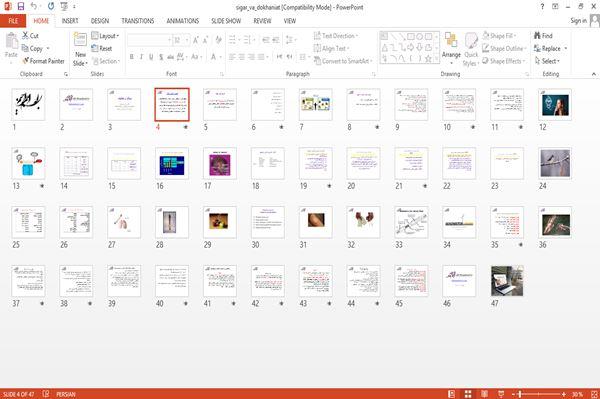600x399 pixels.
Task: Click the Decrease Font Size icon
Action: pyautogui.click(x=205, y=40)
